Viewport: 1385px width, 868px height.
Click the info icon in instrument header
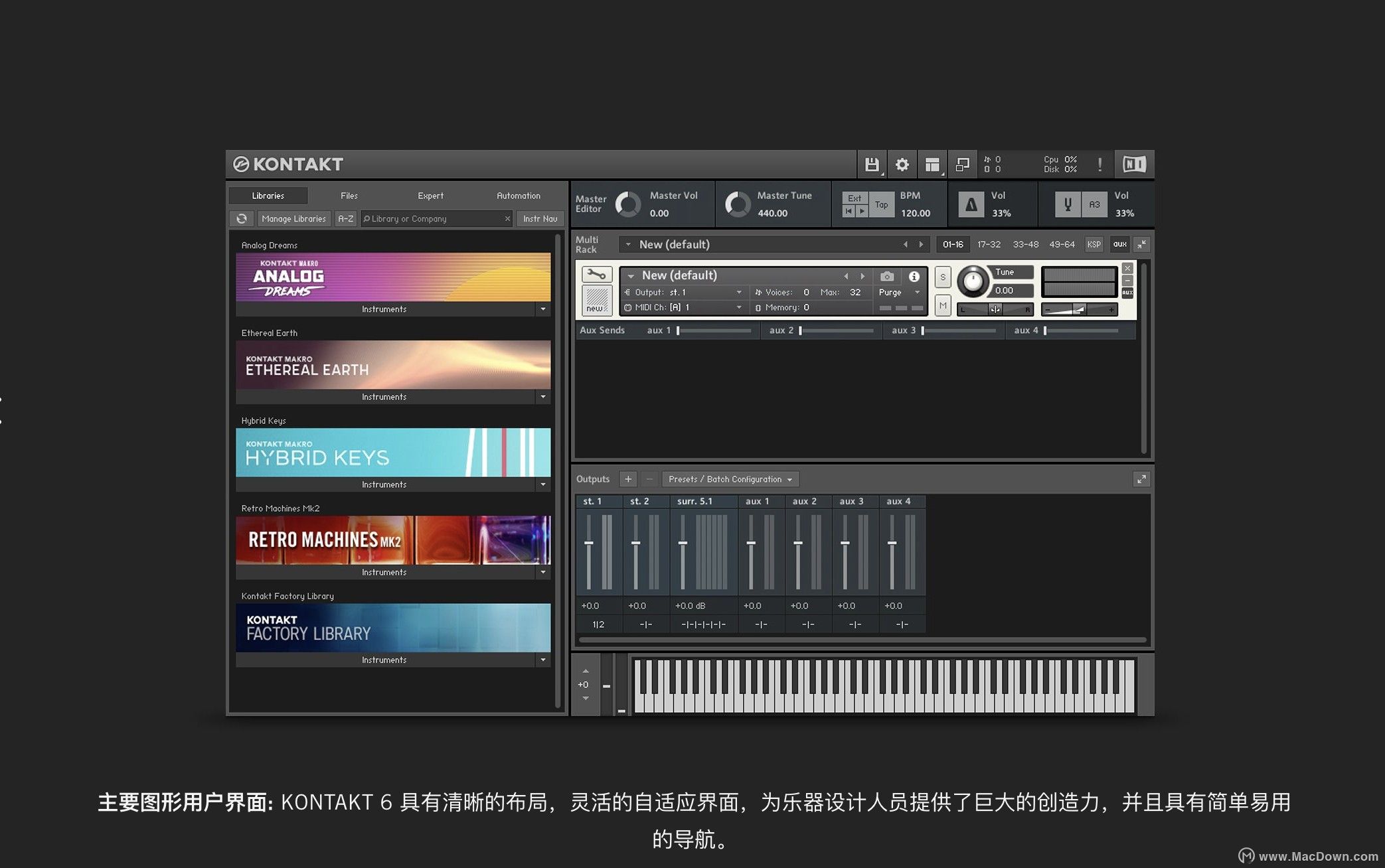pyautogui.click(x=914, y=275)
